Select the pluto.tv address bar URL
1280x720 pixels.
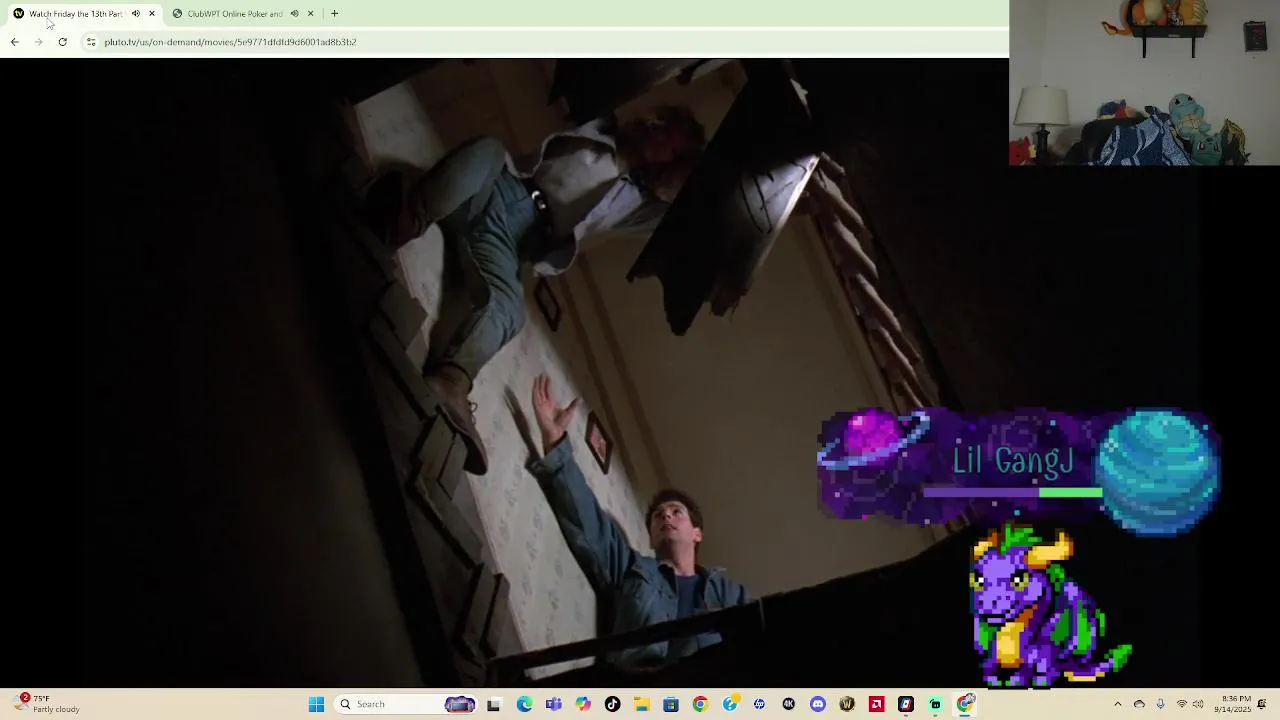[x=230, y=42]
